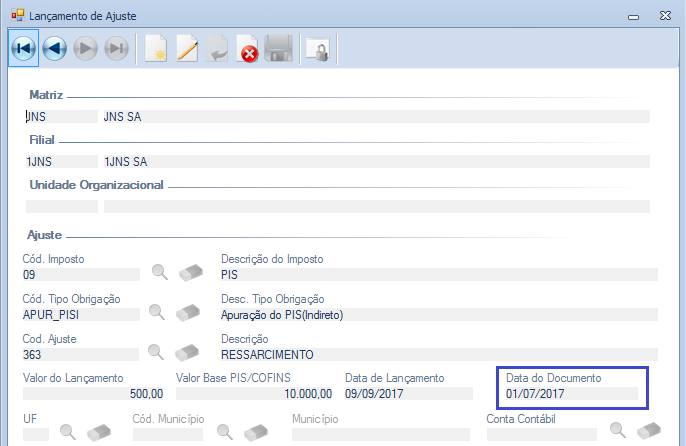Click Filial name field 1JNS SA
This screenshot has height=446, width=686.
click(x=376, y=162)
